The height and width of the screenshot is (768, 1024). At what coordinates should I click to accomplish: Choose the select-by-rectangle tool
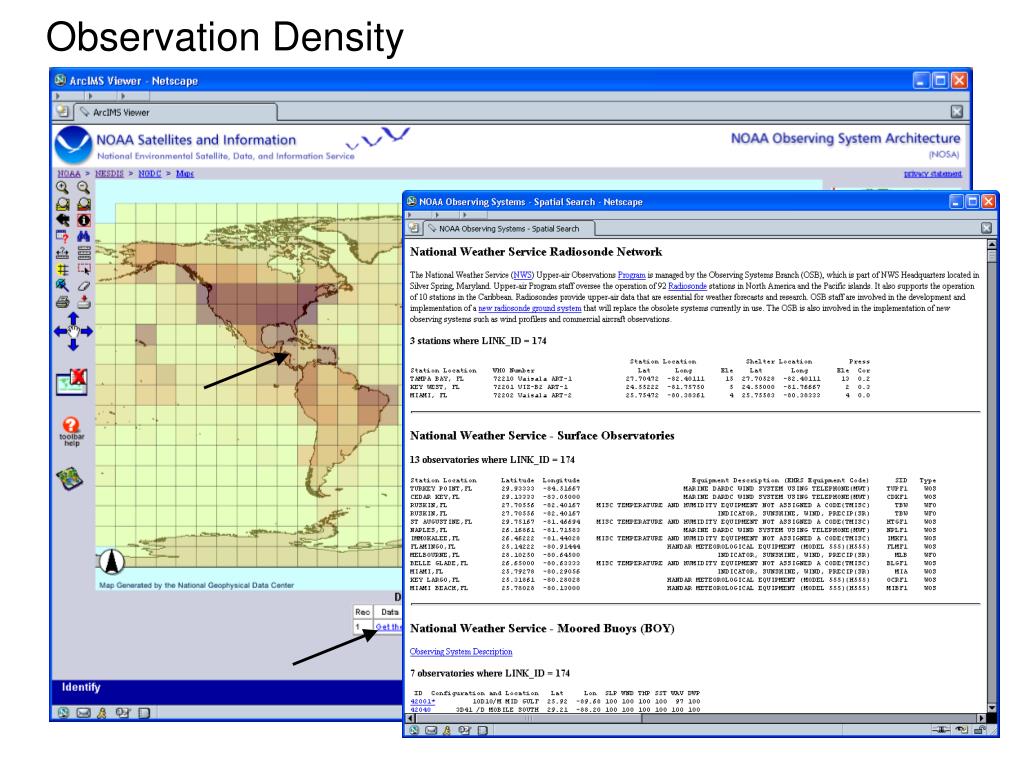tap(84, 269)
